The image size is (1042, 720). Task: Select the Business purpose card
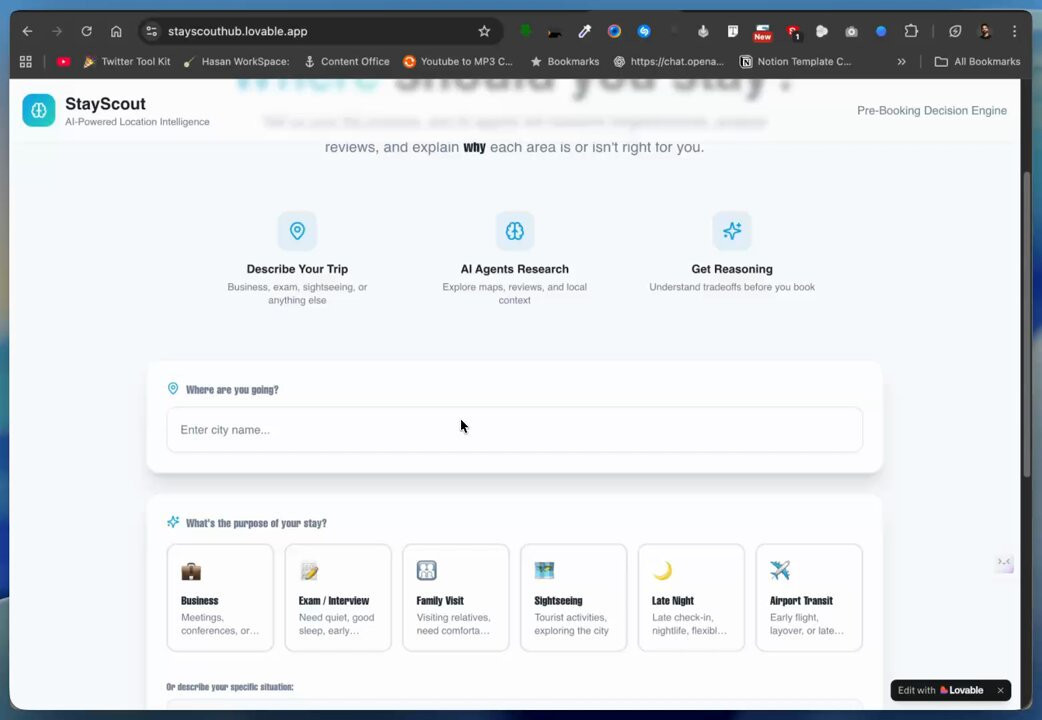click(220, 598)
